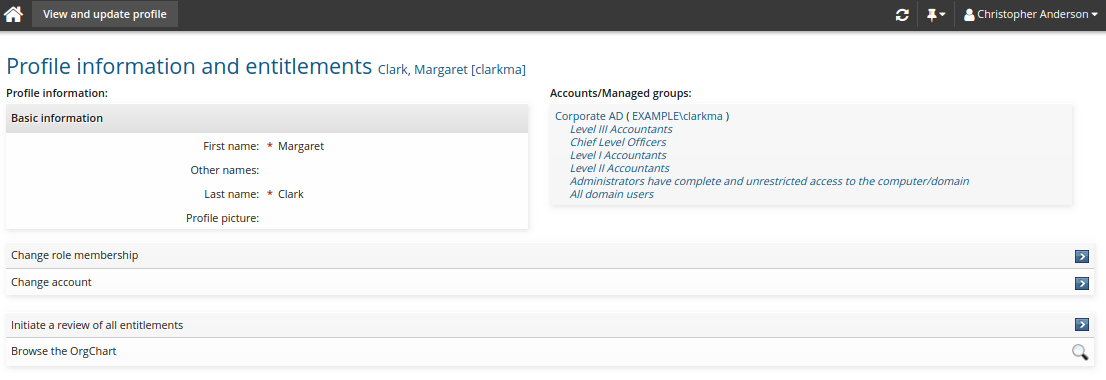
Task: Open the Administrators unrestricted access group link
Action: (770, 181)
